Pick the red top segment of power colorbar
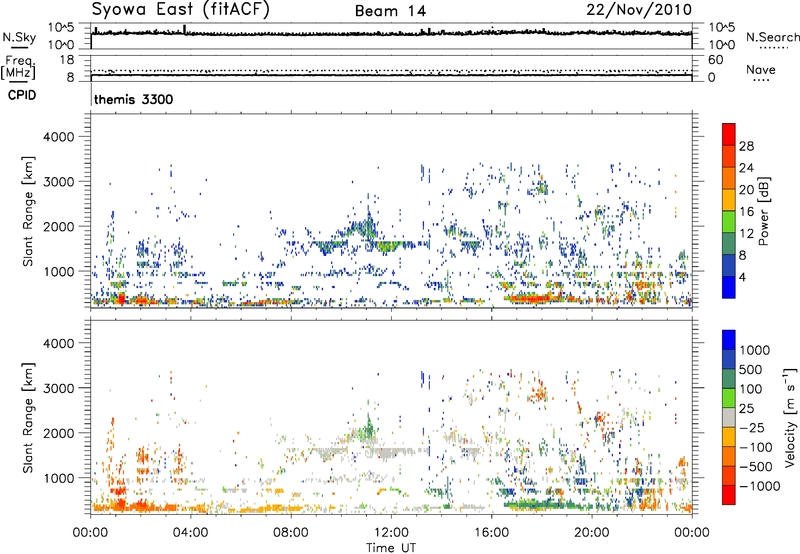The height and width of the screenshot is (554, 800). [729, 134]
